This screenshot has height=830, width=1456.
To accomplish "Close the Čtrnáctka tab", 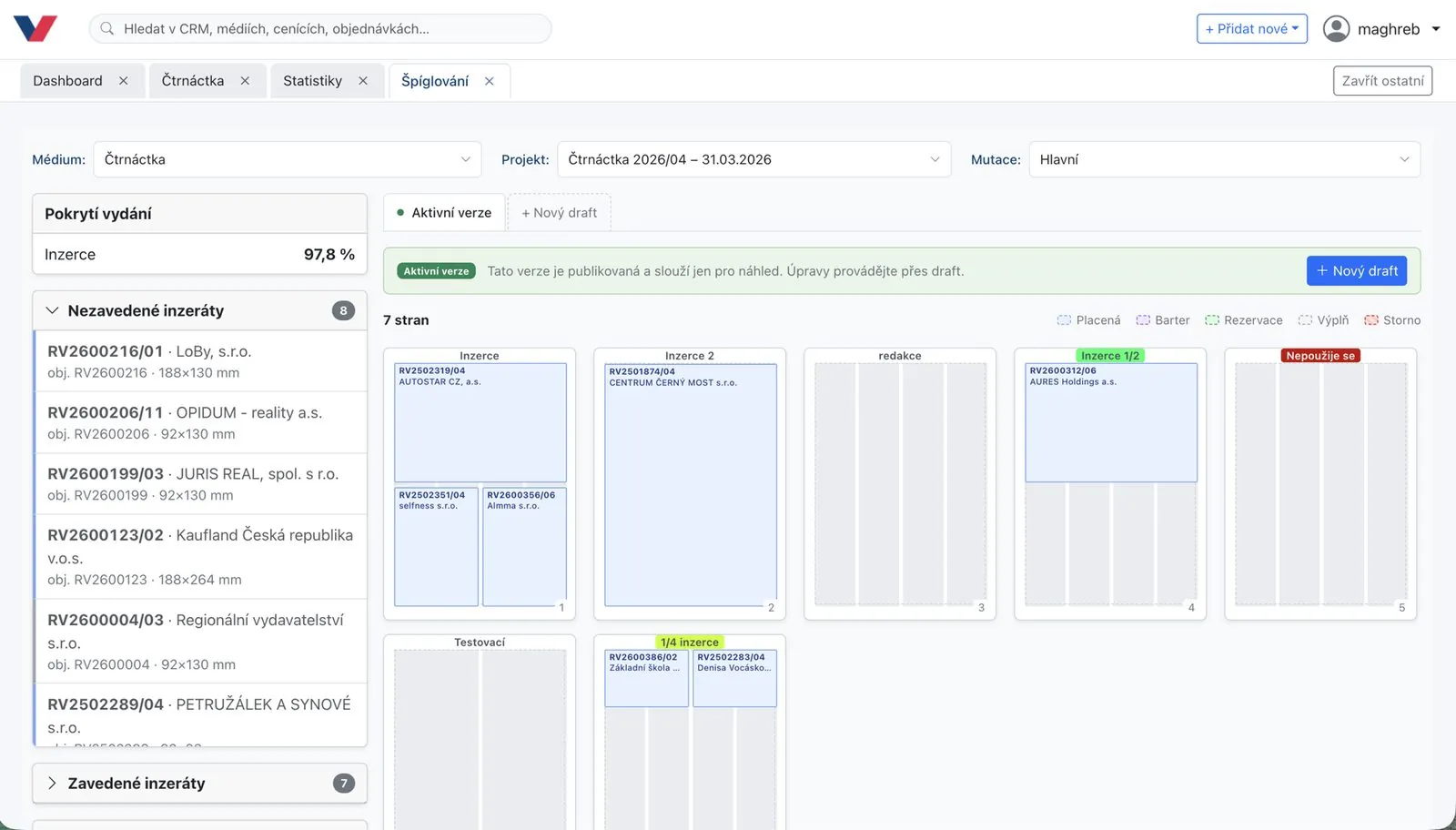I will pos(245,81).
